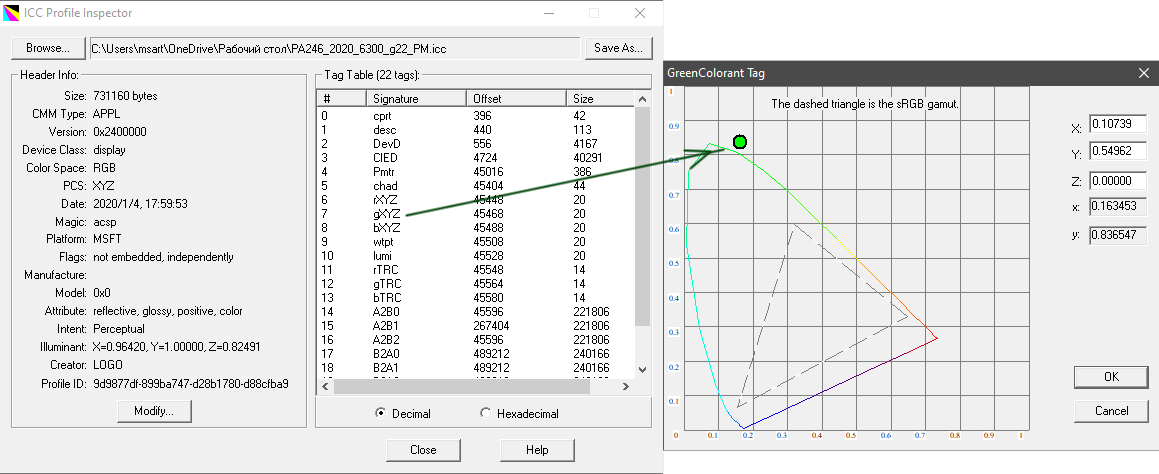1159x474 pixels.
Task: Close the GreenColorant Tag dialog window
Action: click(x=1143, y=72)
